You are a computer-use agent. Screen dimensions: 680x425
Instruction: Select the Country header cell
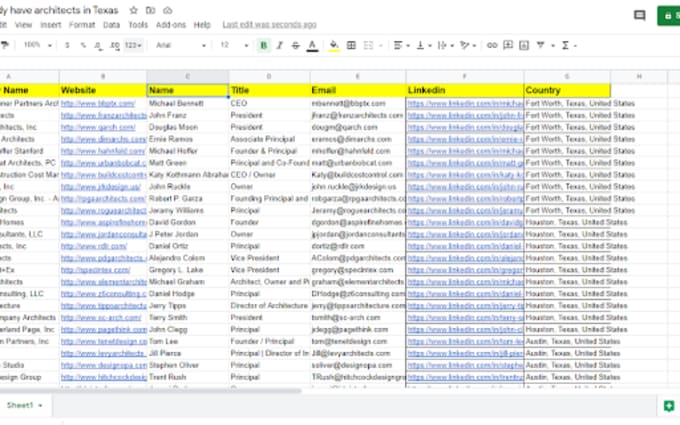point(567,90)
